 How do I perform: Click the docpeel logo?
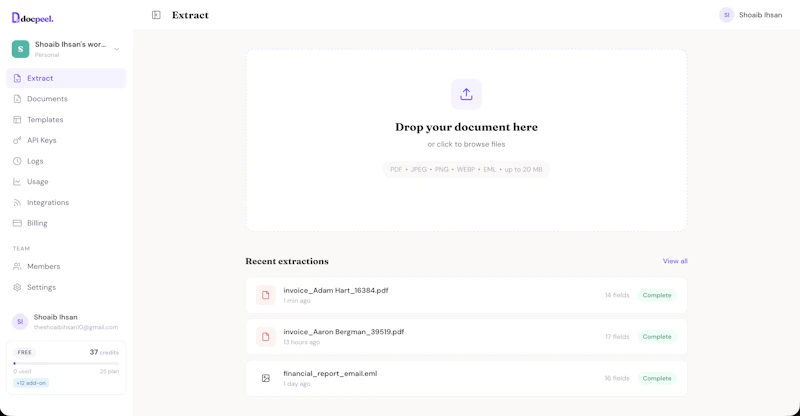[x=32, y=18]
